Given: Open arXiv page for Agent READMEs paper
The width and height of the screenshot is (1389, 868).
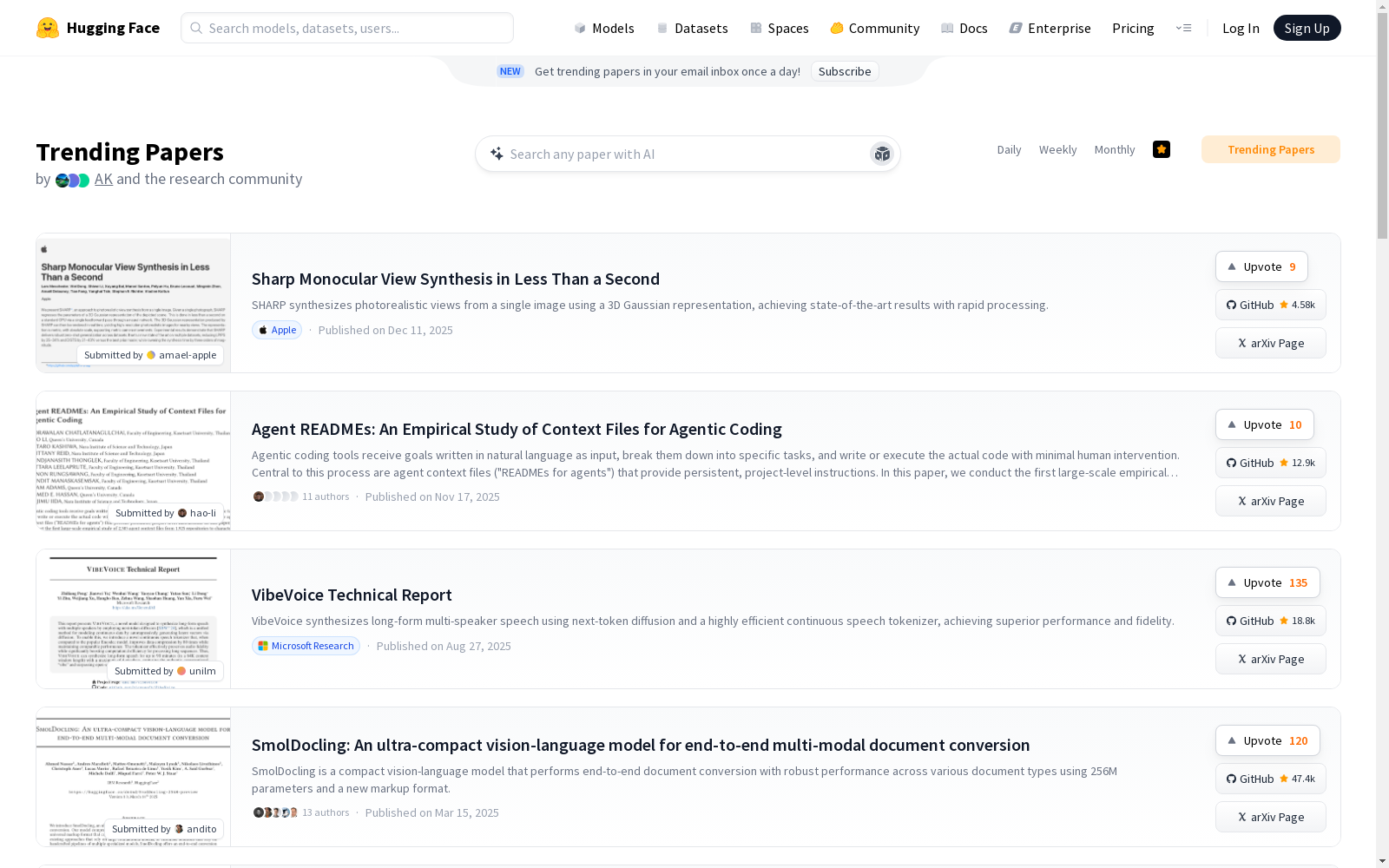Looking at the screenshot, I should (x=1271, y=501).
